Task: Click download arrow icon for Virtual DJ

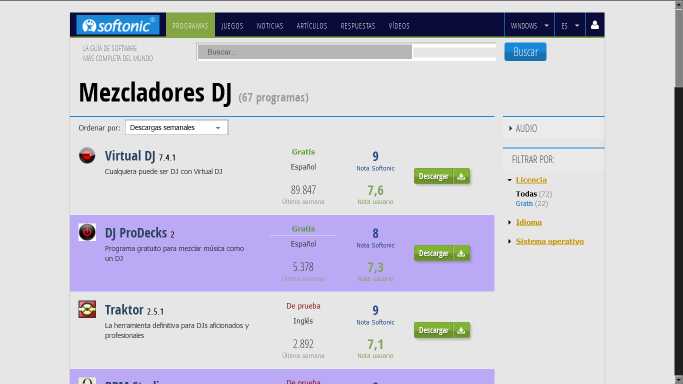Action: pos(461,176)
